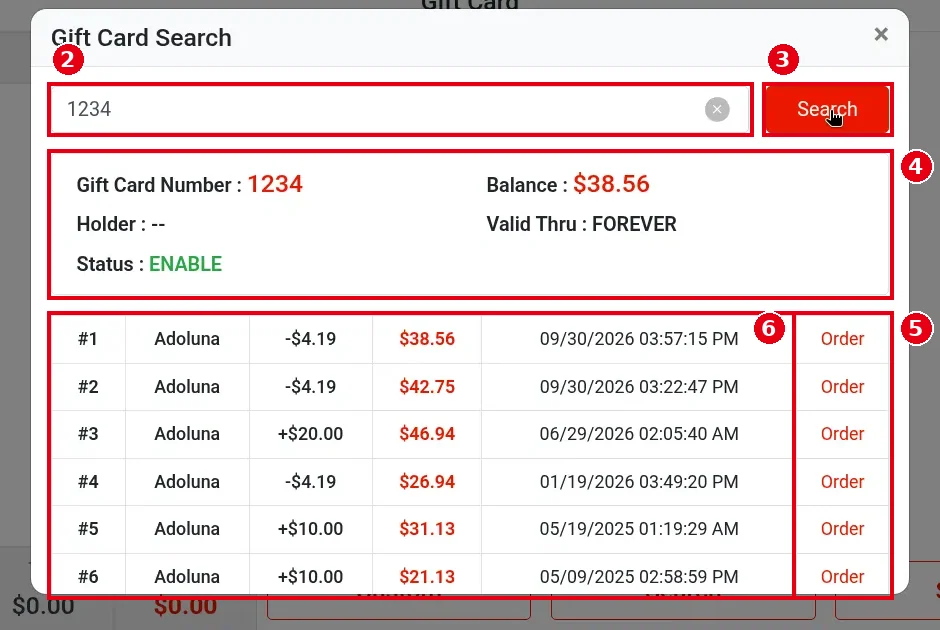Viewport: 940px width, 630px height.
Task: Click the ENABLE status value
Action: coord(185,264)
